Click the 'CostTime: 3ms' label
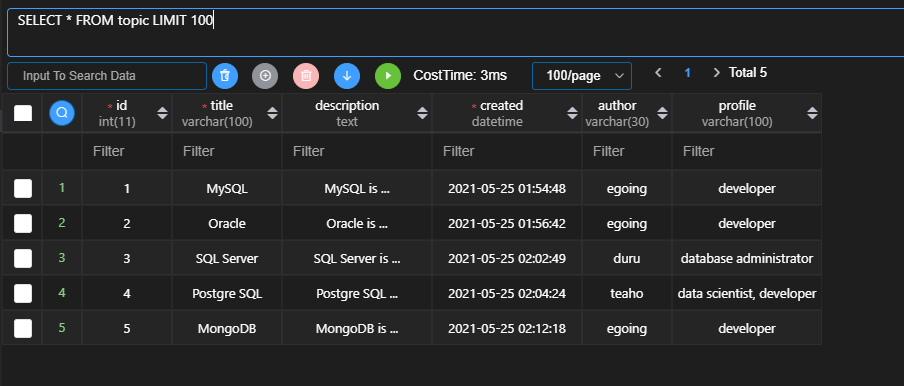 tap(460, 75)
